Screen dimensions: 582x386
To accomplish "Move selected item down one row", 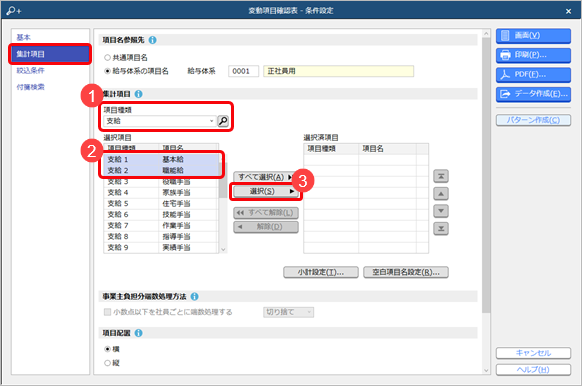I will pyautogui.click(x=441, y=211).
